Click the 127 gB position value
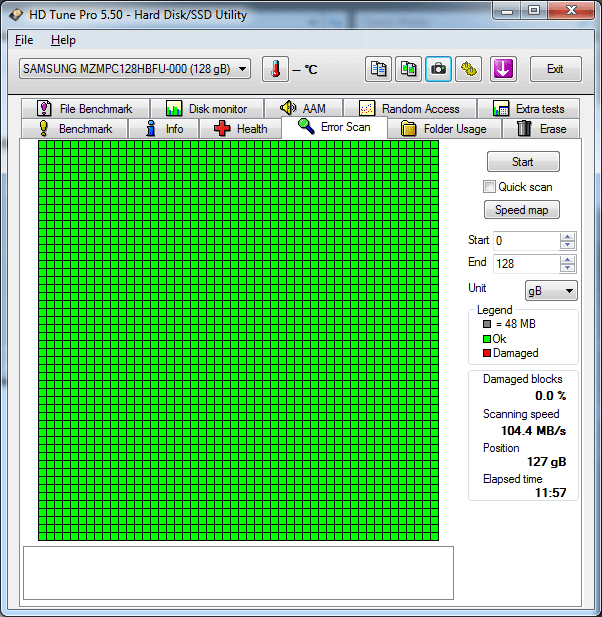The width and height of the screenshot is (602, 617). point(547,462)
